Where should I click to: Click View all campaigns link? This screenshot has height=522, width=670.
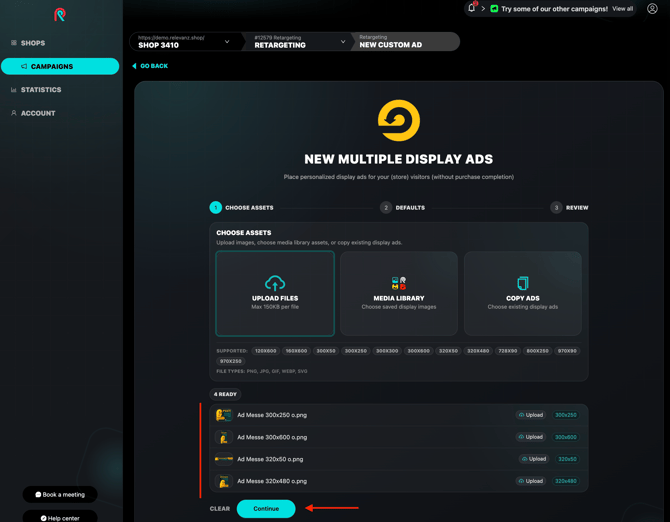623,9
